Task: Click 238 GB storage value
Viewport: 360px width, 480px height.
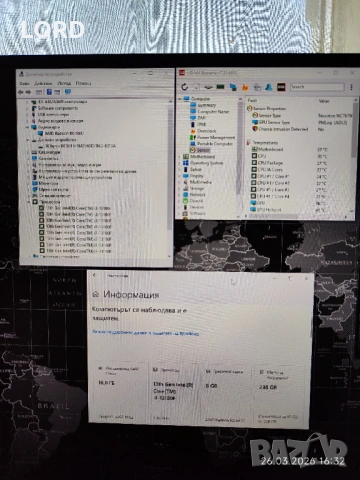Action: (268, 387)
